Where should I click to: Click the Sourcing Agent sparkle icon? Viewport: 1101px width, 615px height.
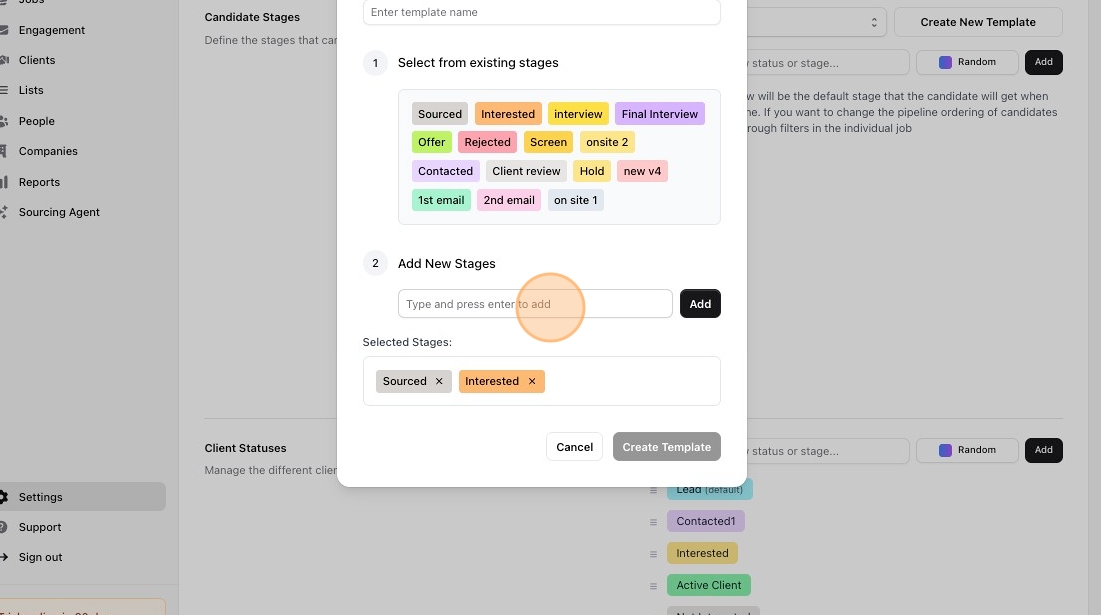click(x=4, y=212)
